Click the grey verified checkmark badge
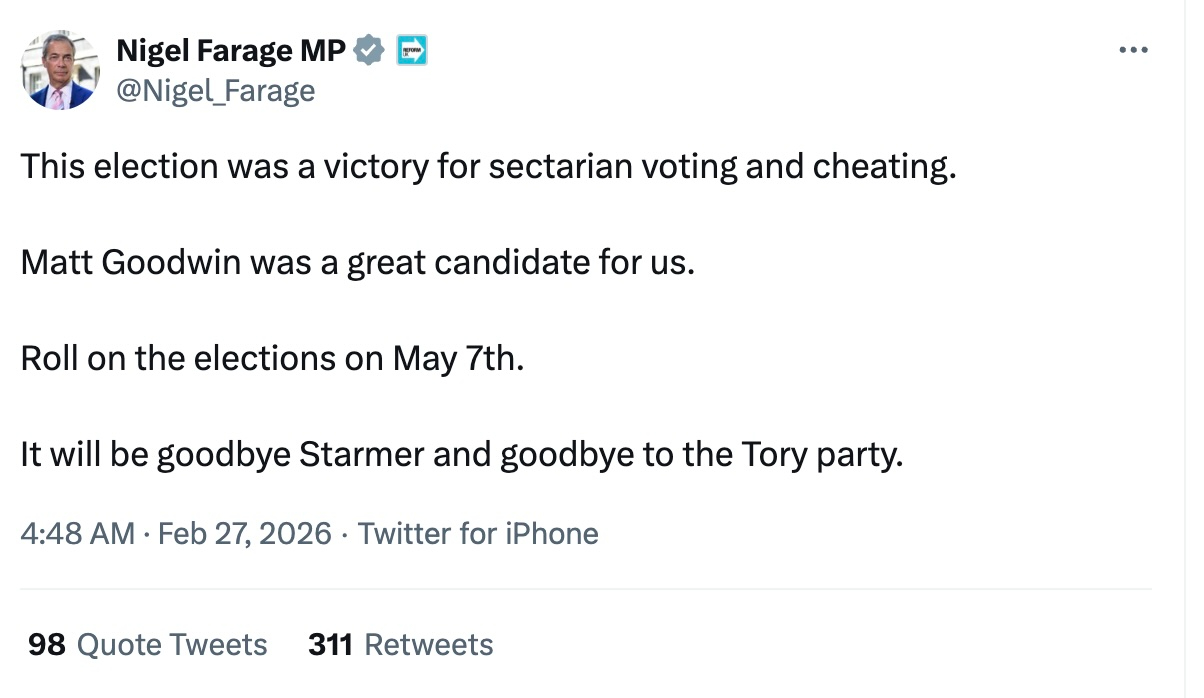The image size is (1204, 698). coord(370,49)
